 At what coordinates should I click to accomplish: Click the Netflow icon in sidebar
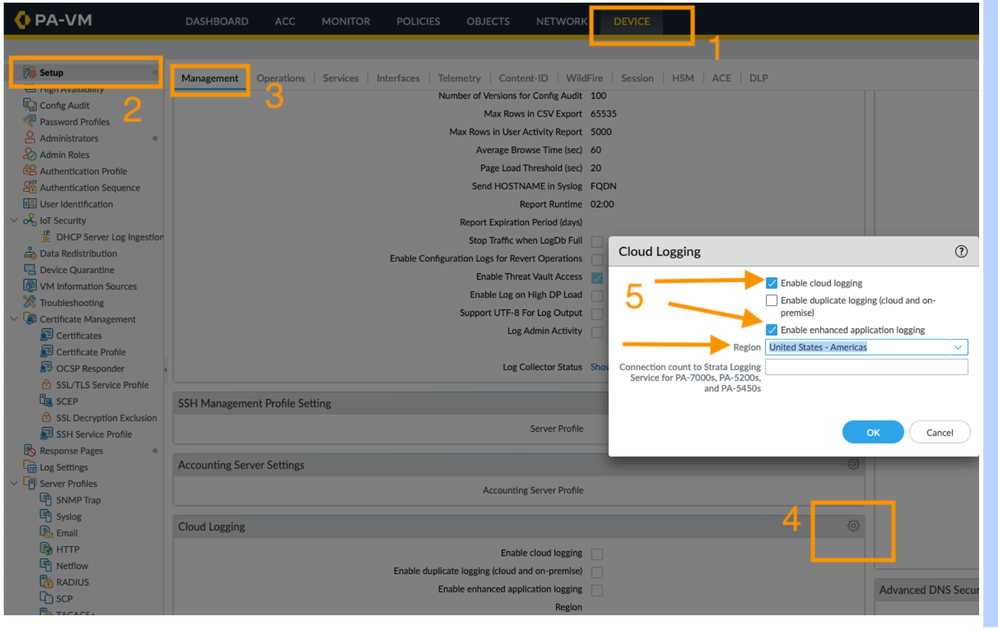(46, 565)
